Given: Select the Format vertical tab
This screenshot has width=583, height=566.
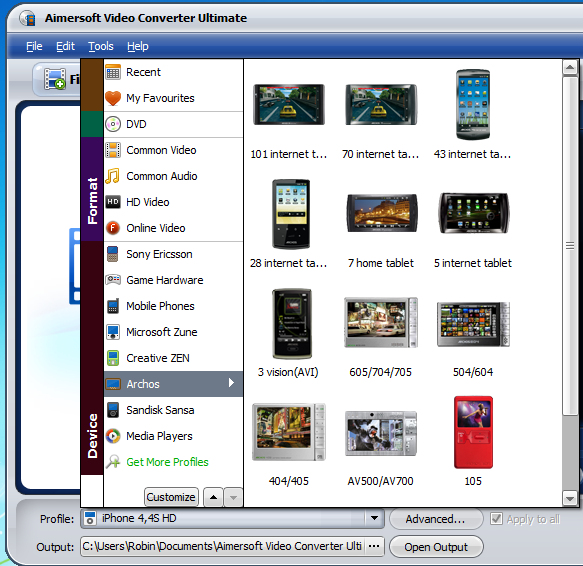Looking at the screenshot, I should (92, 189).
